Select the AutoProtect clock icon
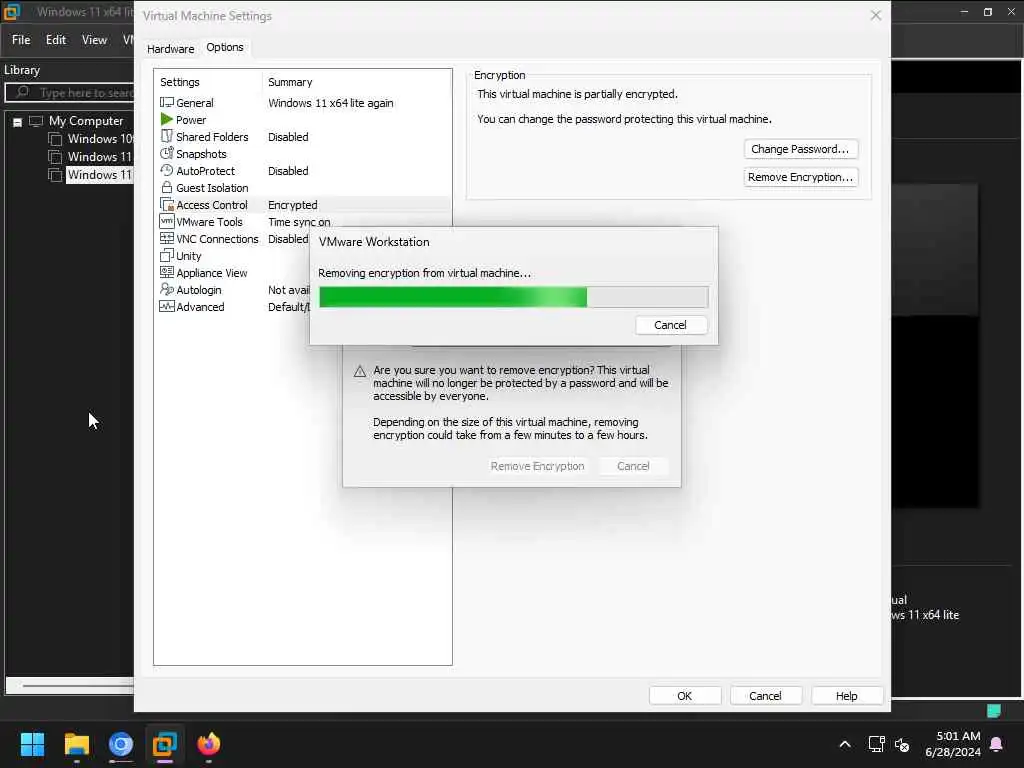Screen dimensions: 1024x768 click(x=167, y=170)
